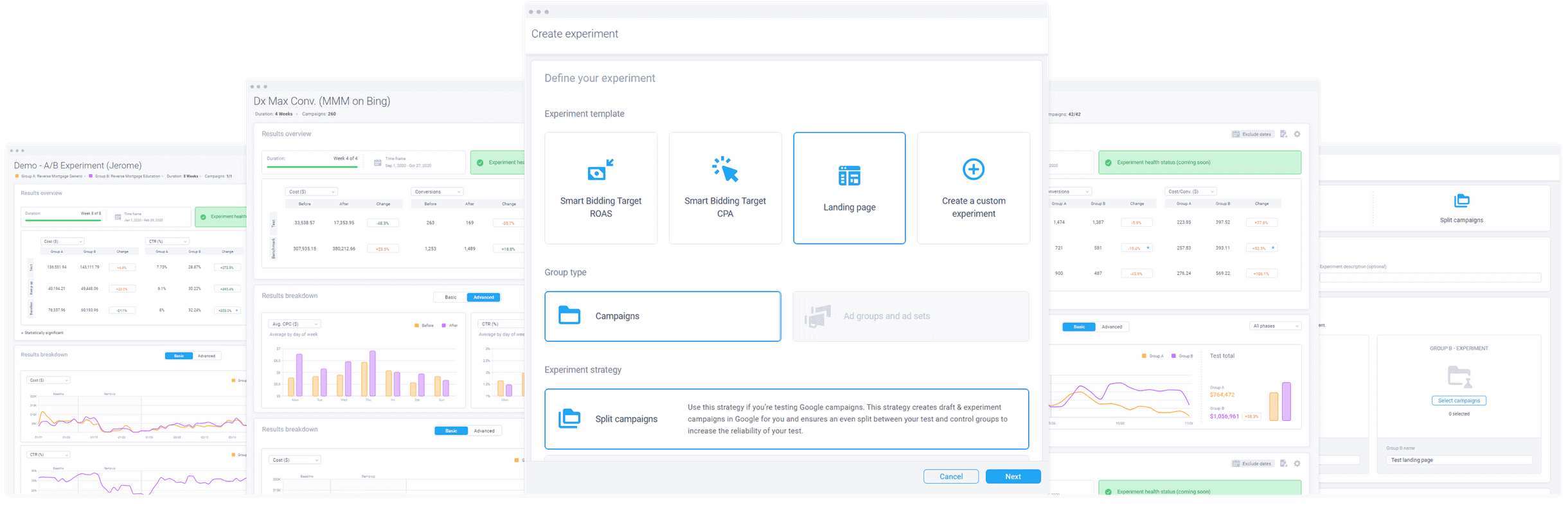Open the Cost/Conv. ($) dropdown
This screenshot has height=505, width=1568.
click(x=1190, y=191)
